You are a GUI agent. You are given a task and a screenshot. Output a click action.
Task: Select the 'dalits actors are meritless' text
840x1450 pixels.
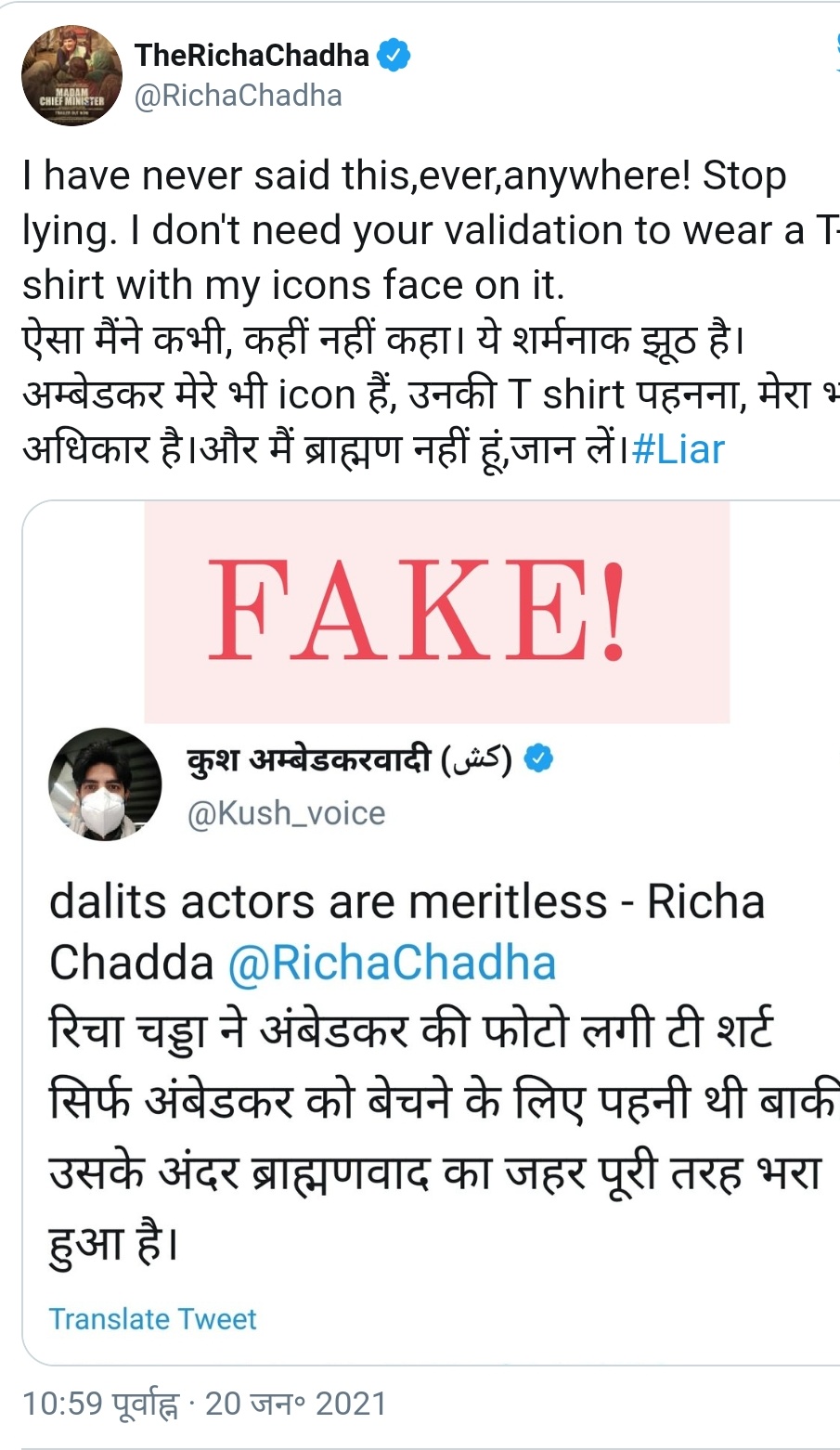coord(329,902)
